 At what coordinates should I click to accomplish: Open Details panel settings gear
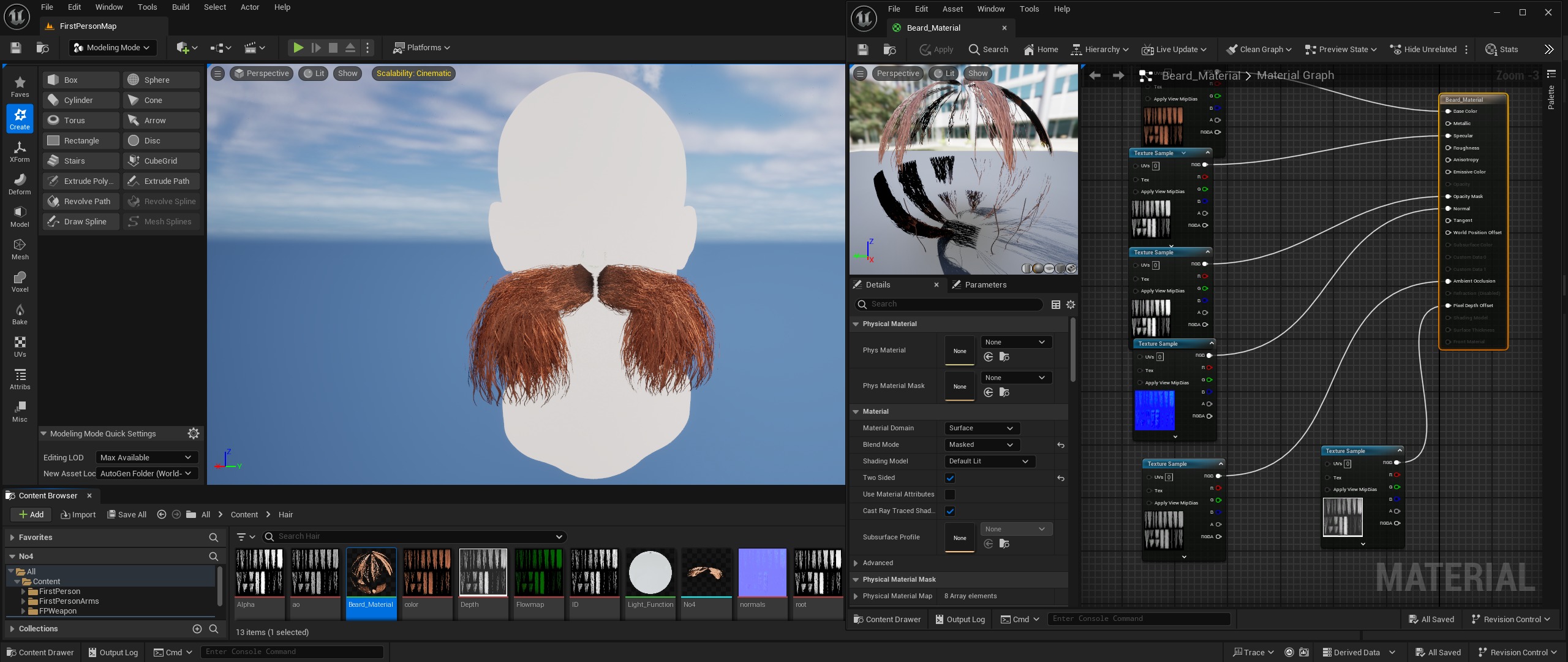point(1071,304)
